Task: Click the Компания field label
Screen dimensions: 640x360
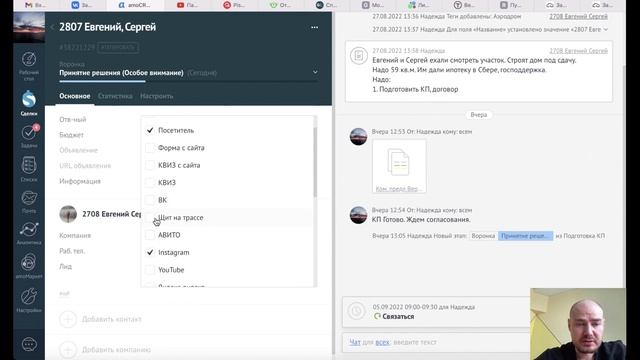Action: pyautogui.click(x=75, y=236)
